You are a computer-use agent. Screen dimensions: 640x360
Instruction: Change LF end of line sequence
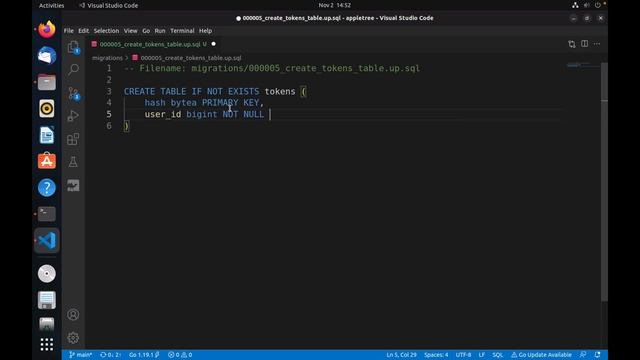pos(482,355)
